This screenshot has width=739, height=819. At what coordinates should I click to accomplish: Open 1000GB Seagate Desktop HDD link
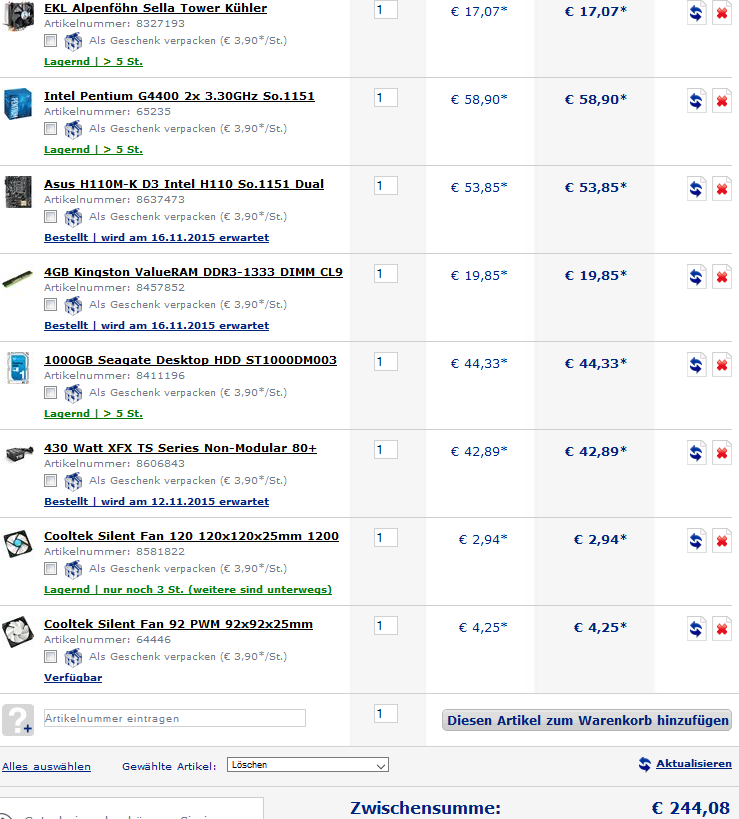[190, 360]
